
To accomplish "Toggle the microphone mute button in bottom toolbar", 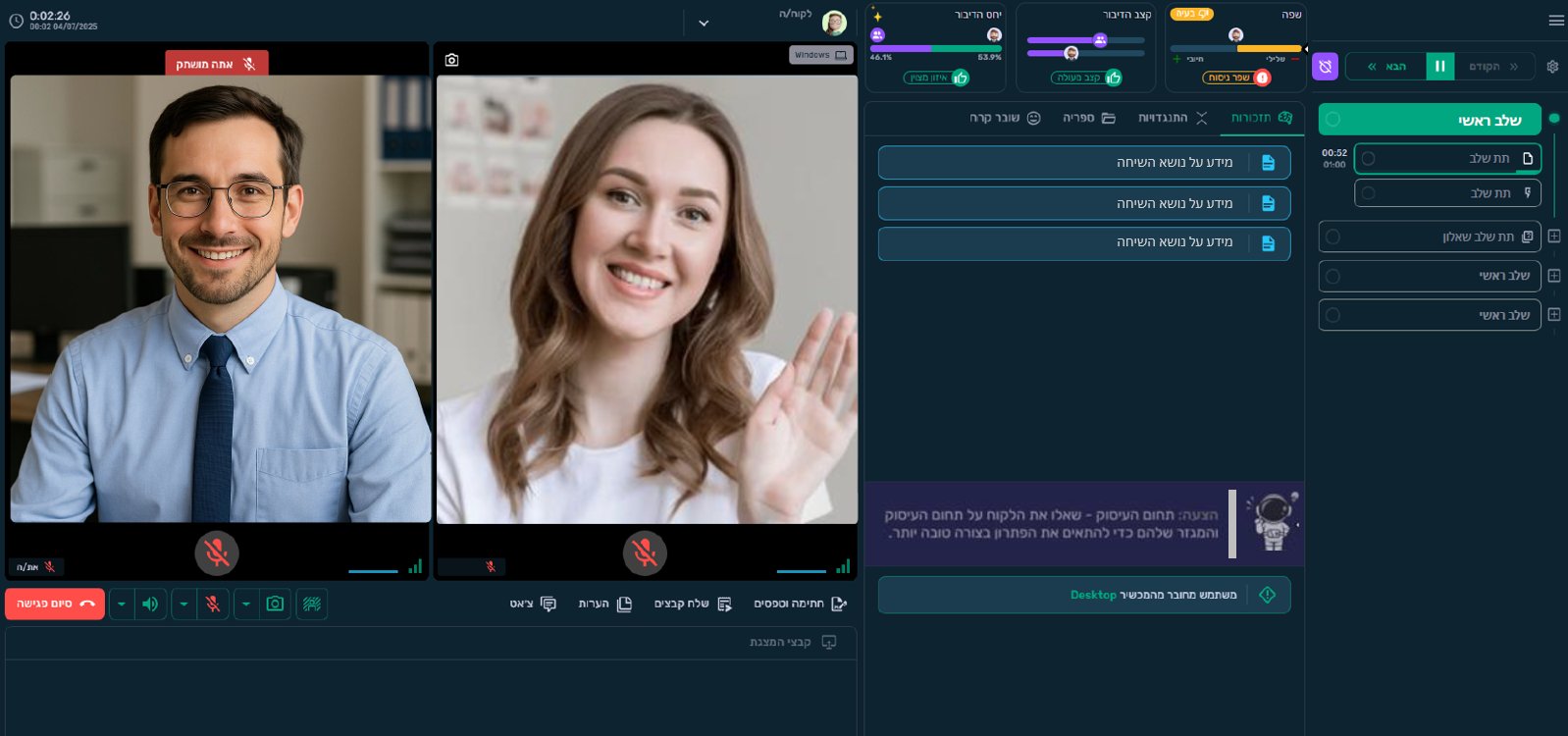I will coord(213,605).
